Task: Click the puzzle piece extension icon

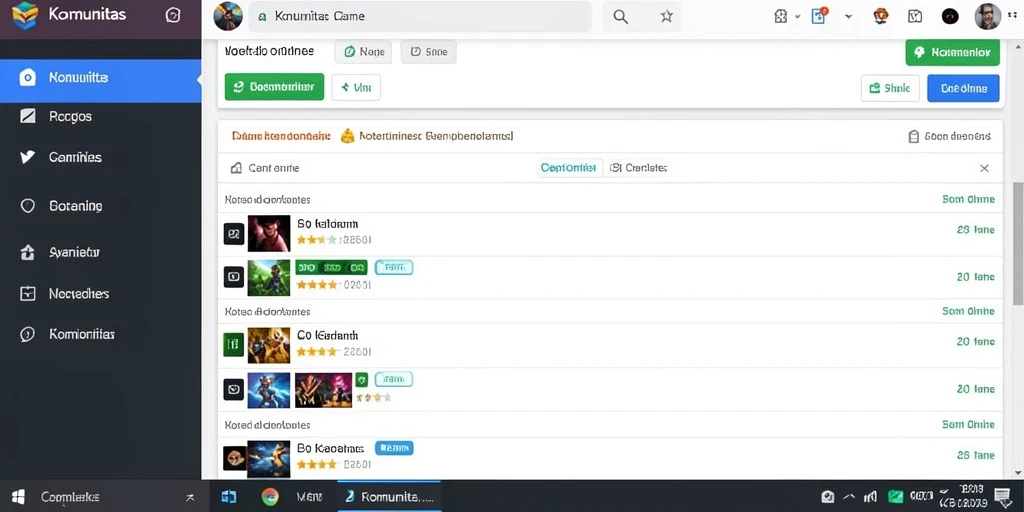Action: point(780,16)
